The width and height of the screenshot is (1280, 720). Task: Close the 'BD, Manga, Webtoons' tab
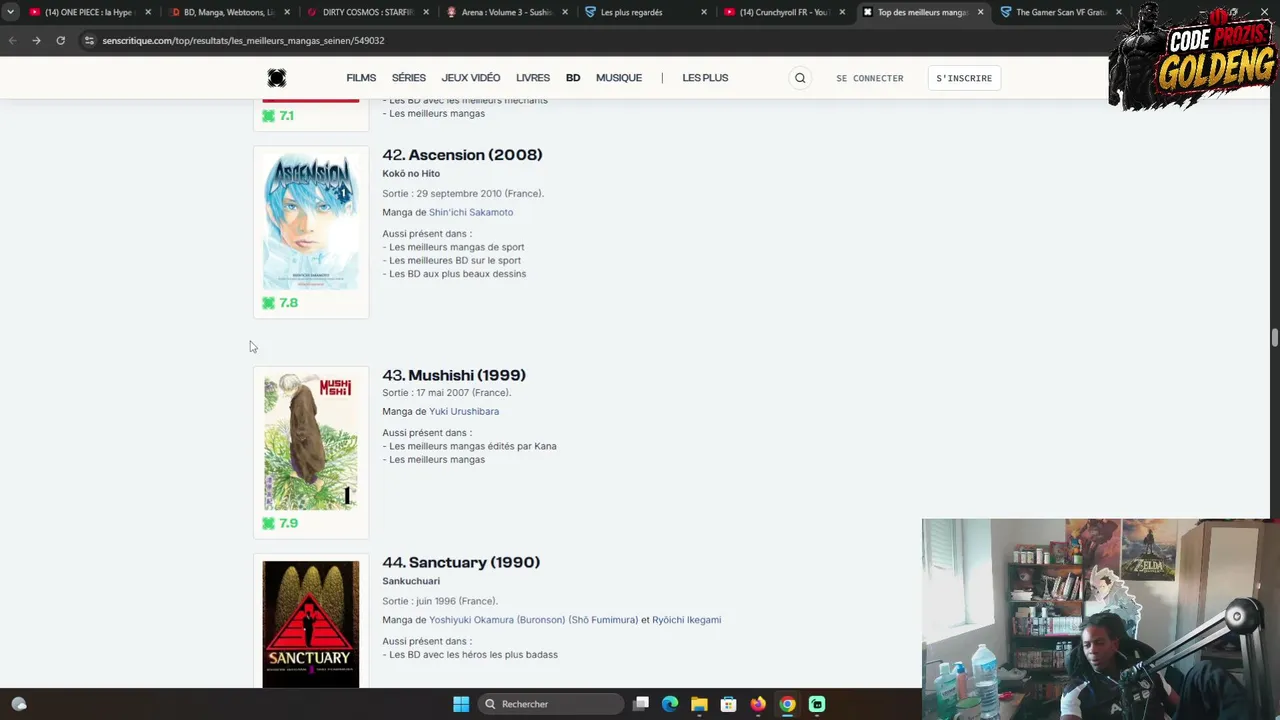(x=287, y=12)
